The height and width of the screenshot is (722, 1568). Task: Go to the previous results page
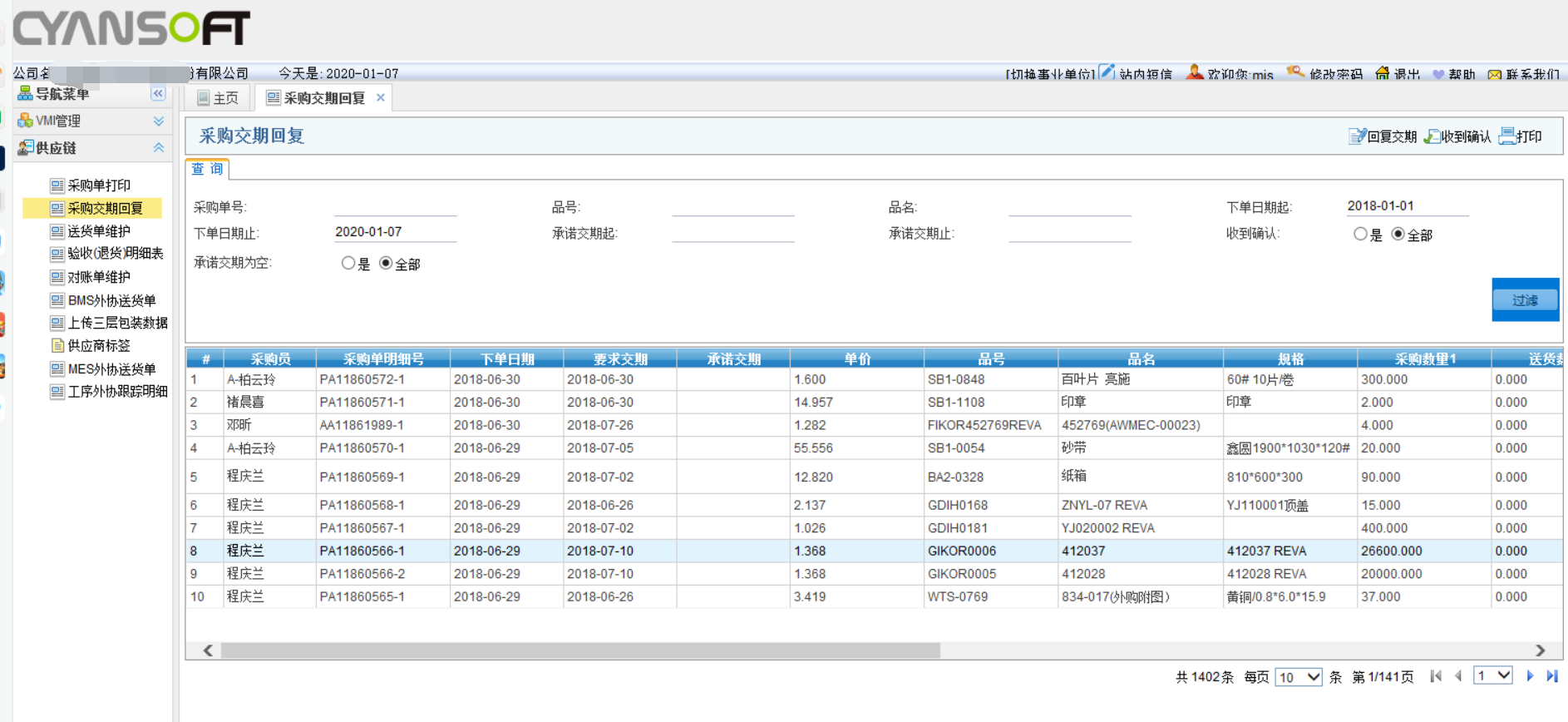(1458, 676)
